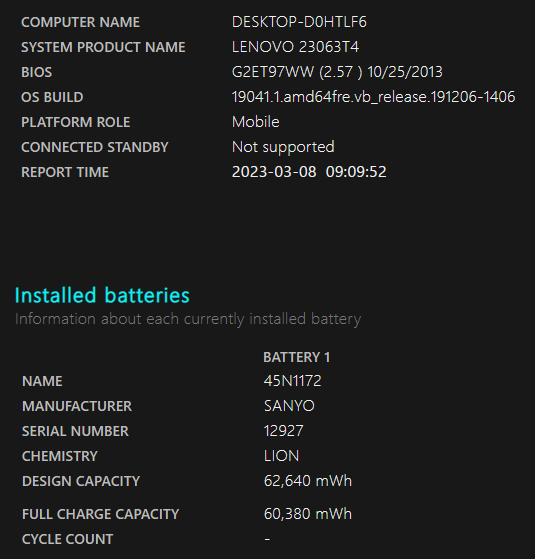Click the FULL CHARGE CAPACITY label

point(101,514)
